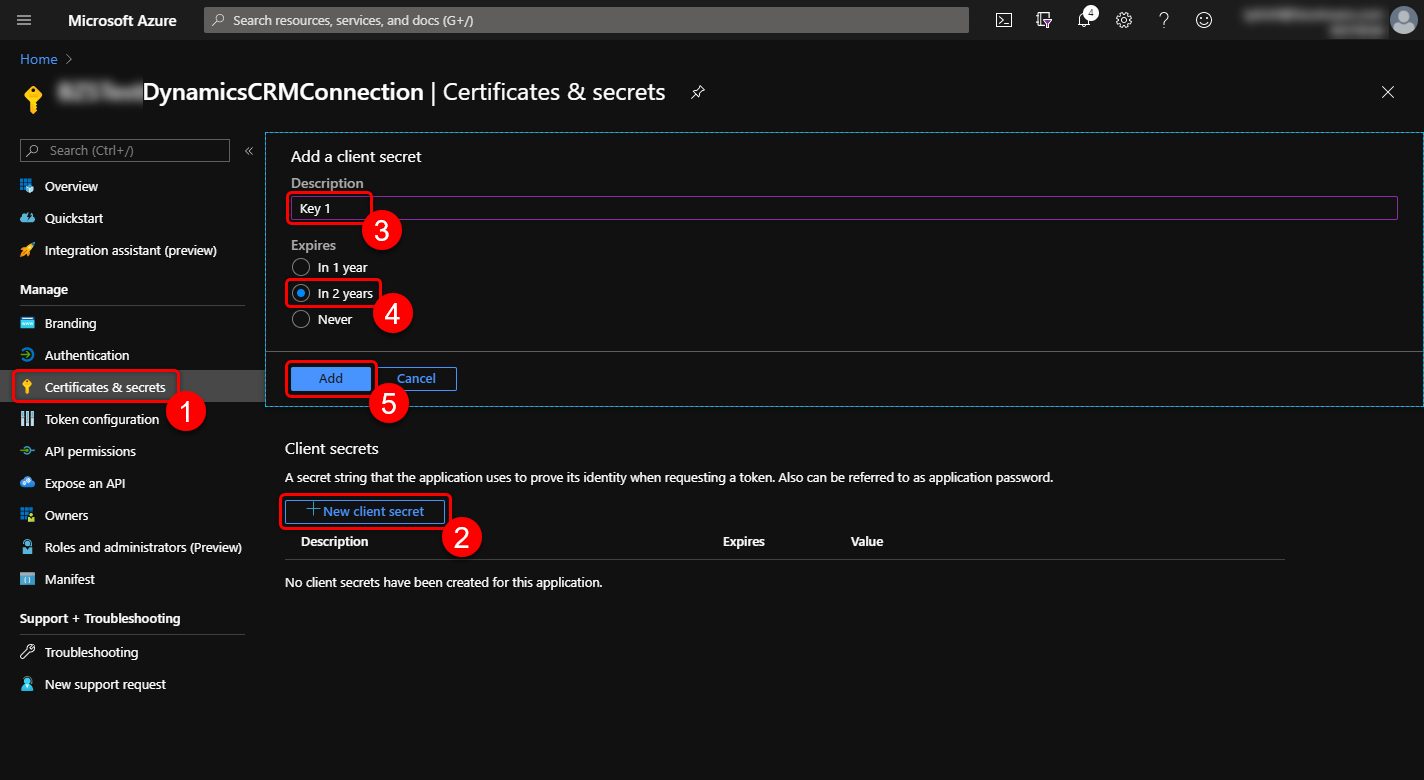
Task: Collapse the left navigation menu
Action: (x=249, y=151)
